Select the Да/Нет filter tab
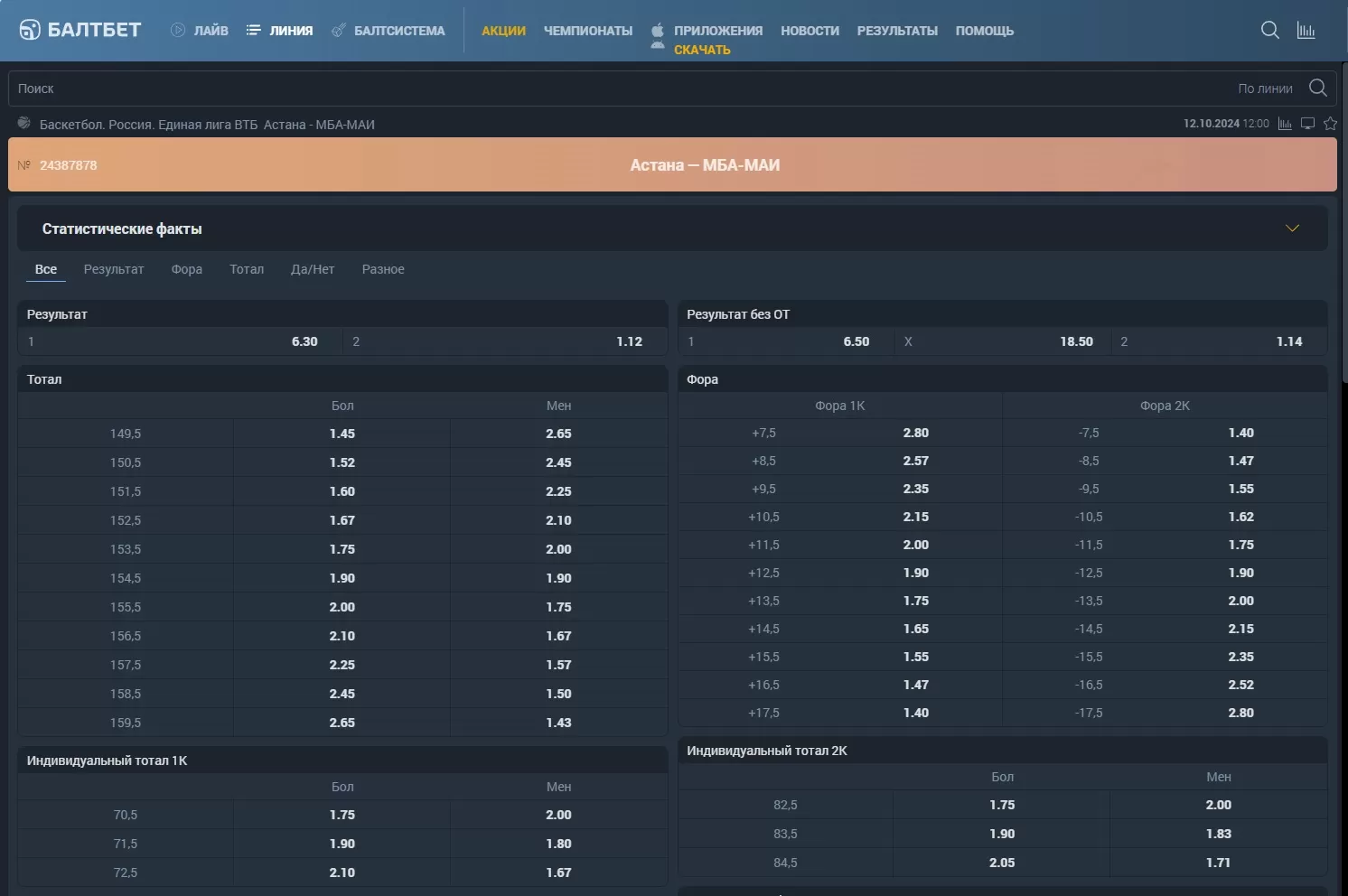 pyautogui.click(x=313, y=269)
